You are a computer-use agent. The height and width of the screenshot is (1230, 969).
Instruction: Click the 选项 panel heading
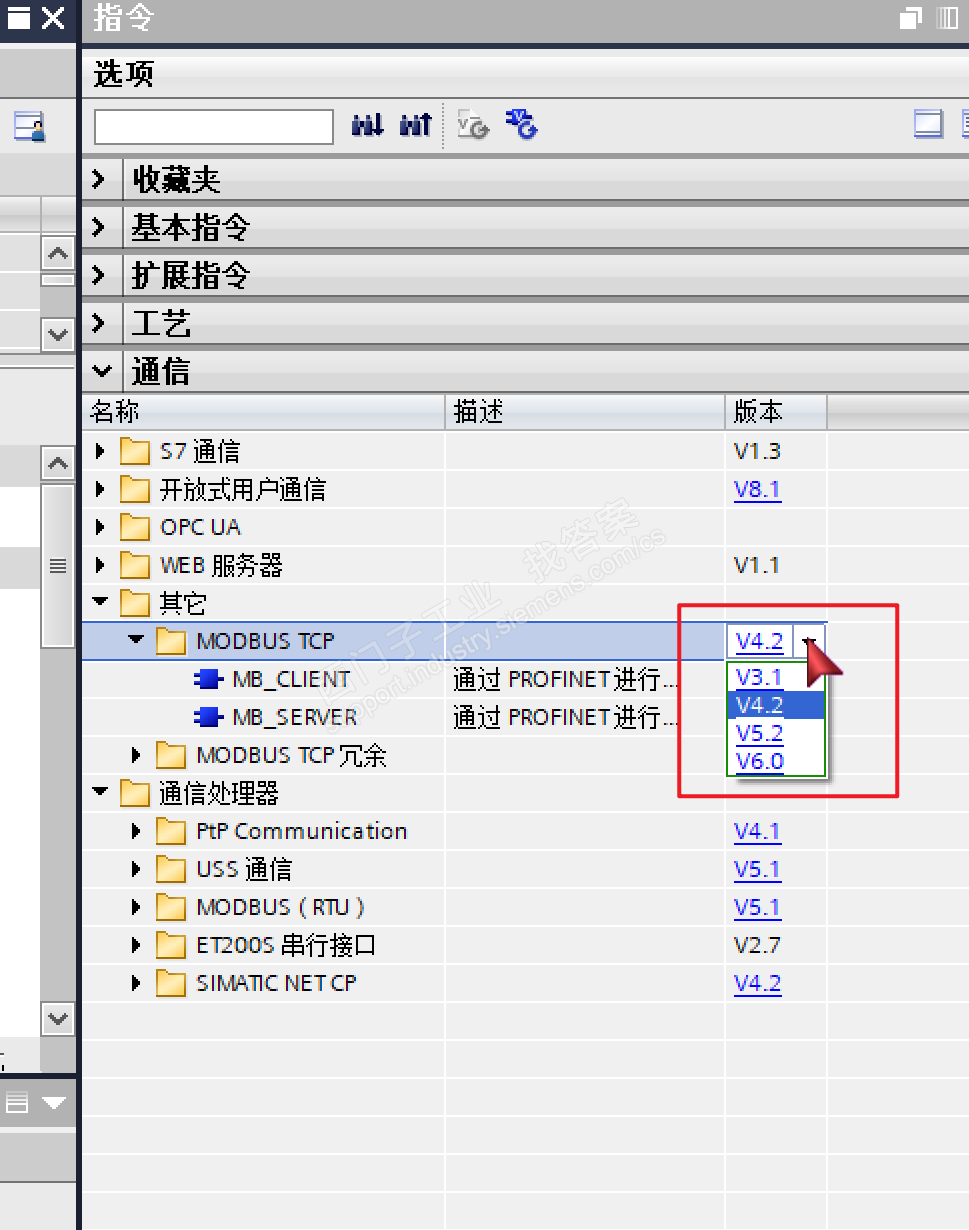point(124,73)
